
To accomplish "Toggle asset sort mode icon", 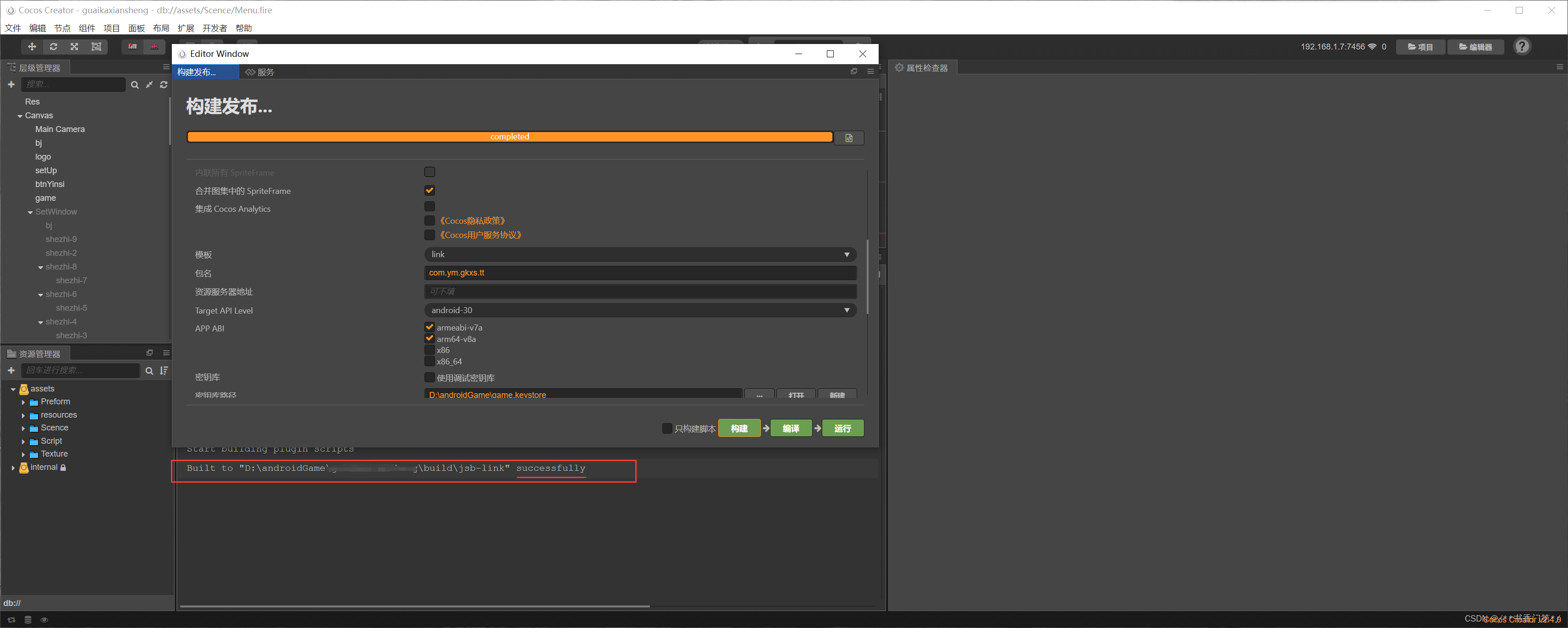I will pyautogui.click(x=164, y=370).
